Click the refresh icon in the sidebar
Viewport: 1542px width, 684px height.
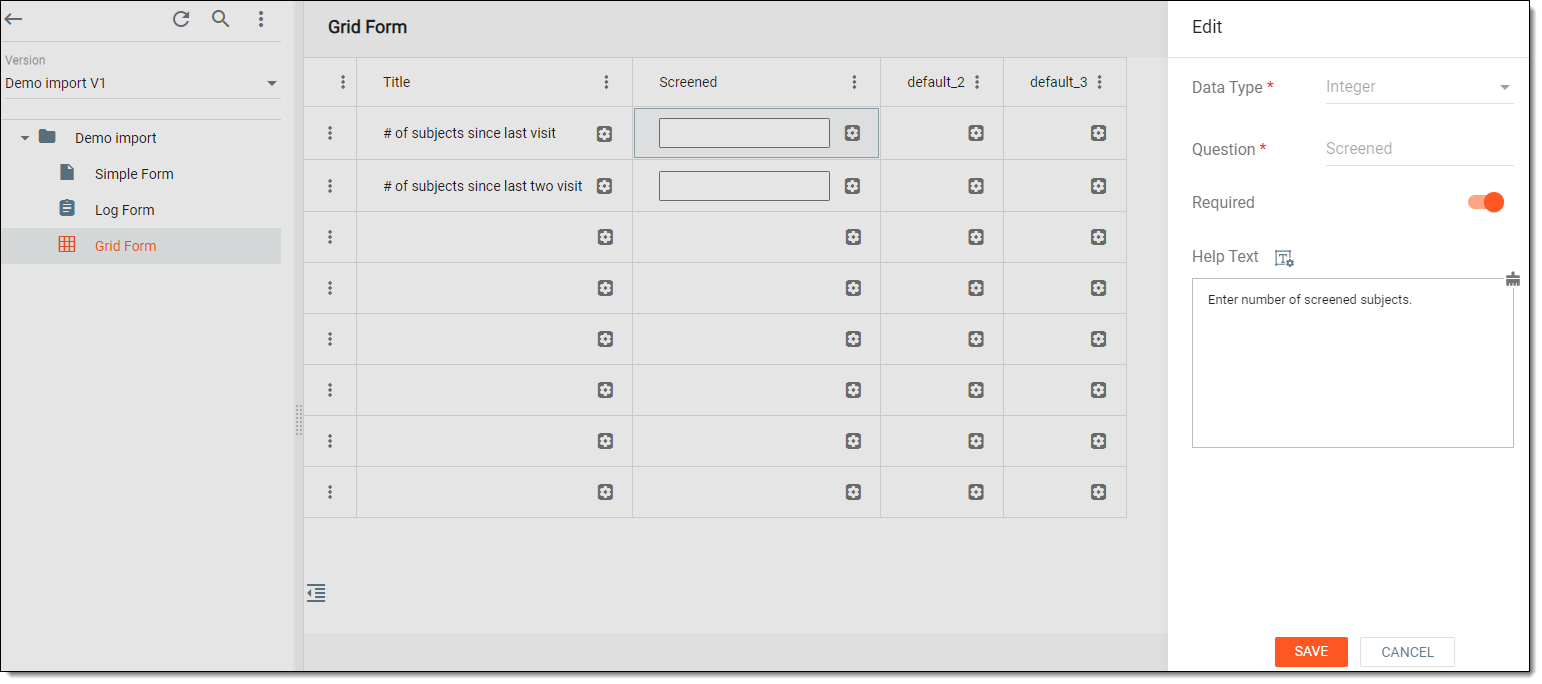(181, 19)
